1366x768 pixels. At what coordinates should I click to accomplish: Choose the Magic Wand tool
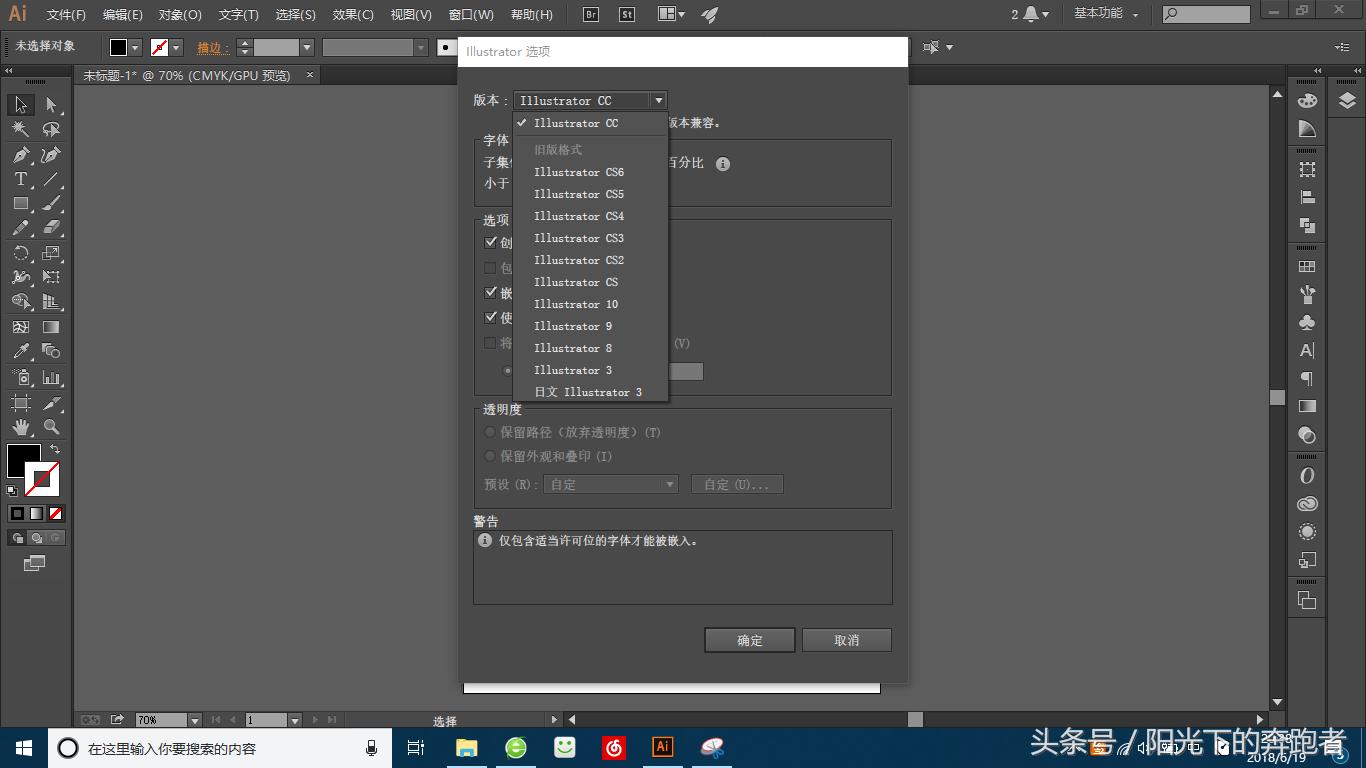(x=20, y=129)
